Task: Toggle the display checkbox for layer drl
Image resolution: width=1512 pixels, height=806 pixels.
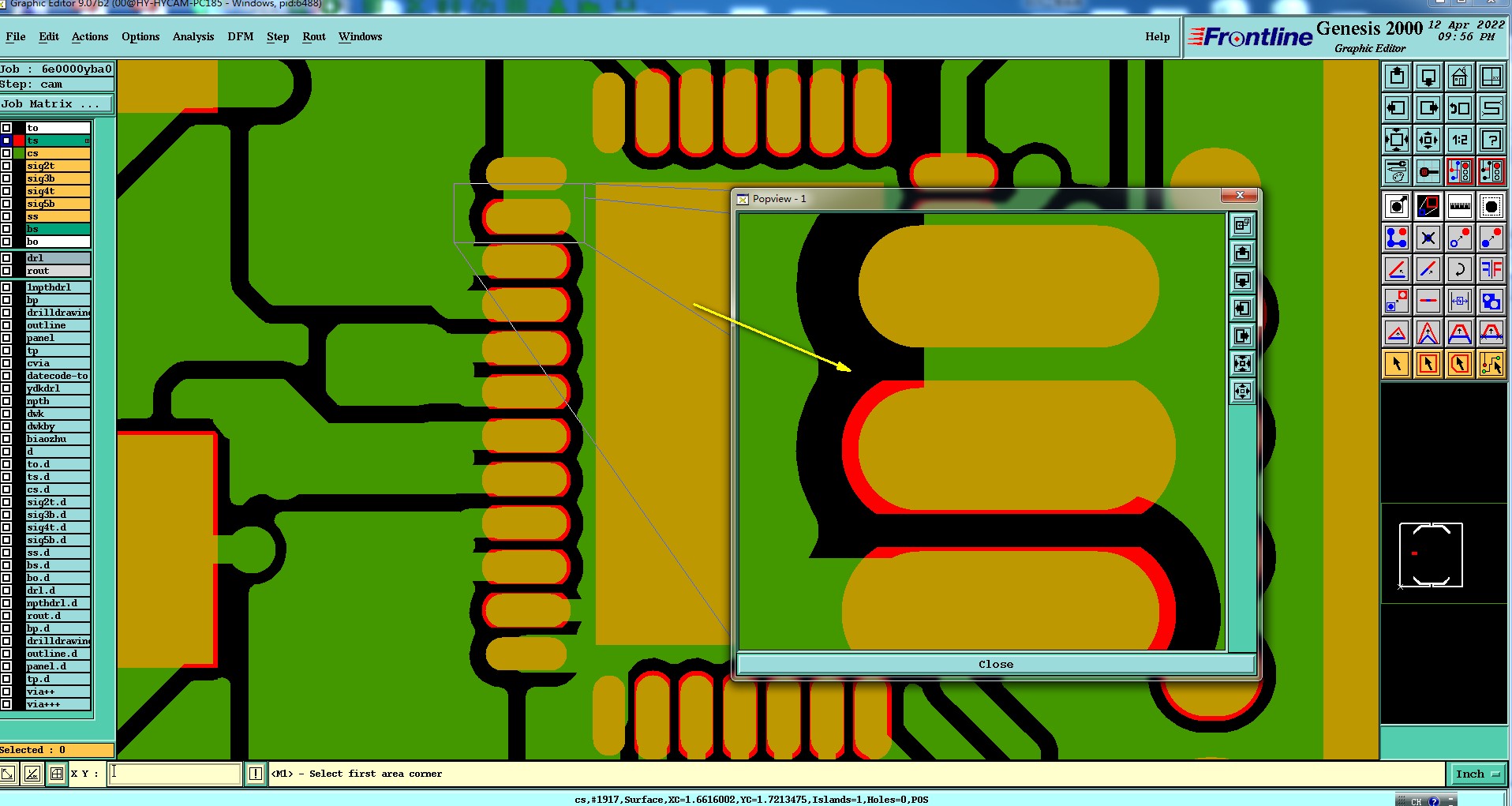Action: click(6, 258)
